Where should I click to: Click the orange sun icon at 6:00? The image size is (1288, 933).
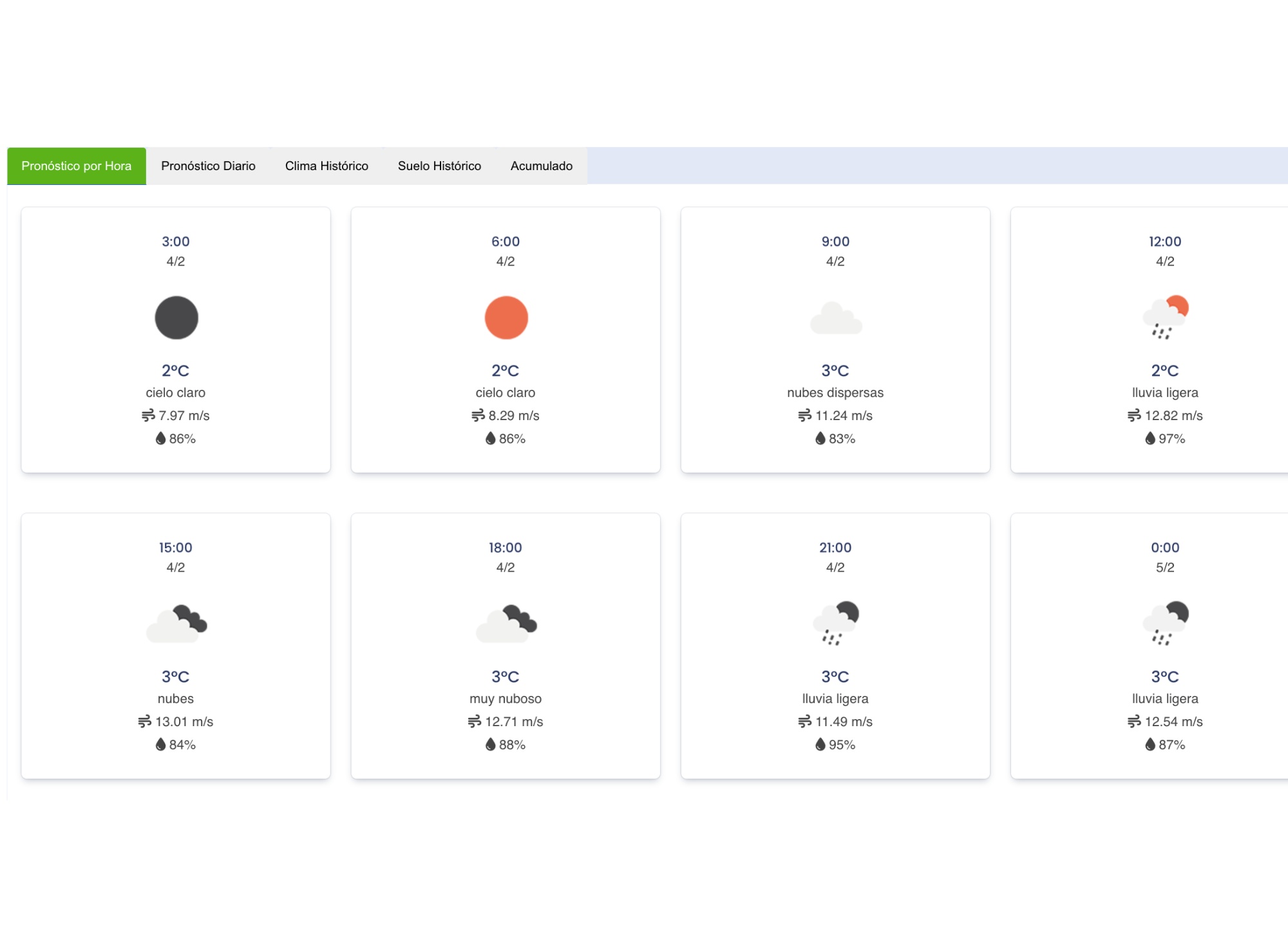pyautogui.click(x=506, y=318)
